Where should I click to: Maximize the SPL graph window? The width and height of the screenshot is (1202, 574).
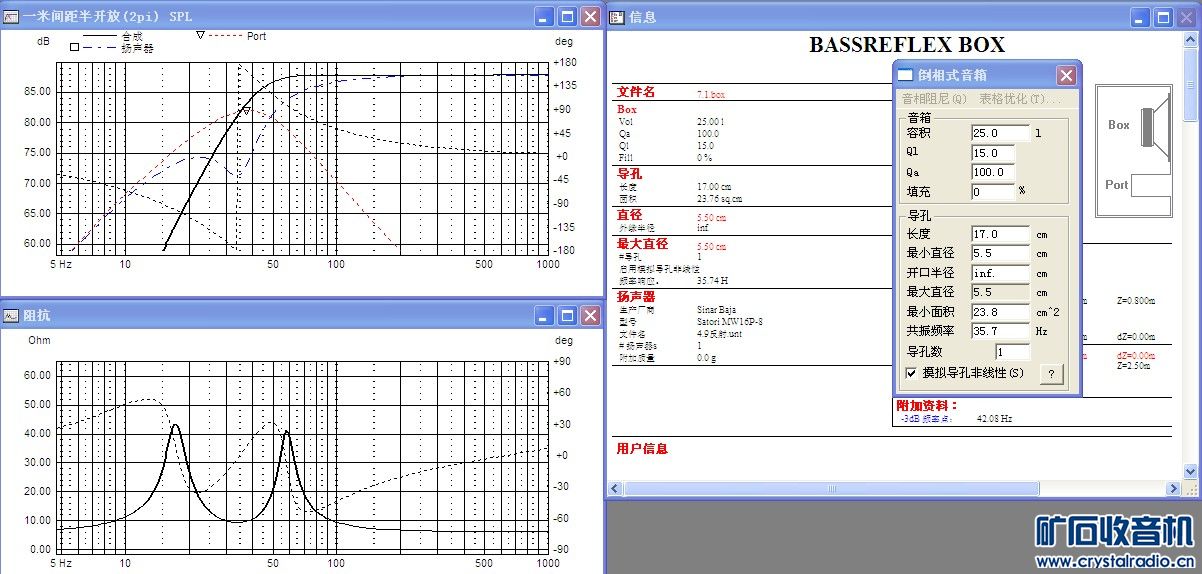[567, 17]
